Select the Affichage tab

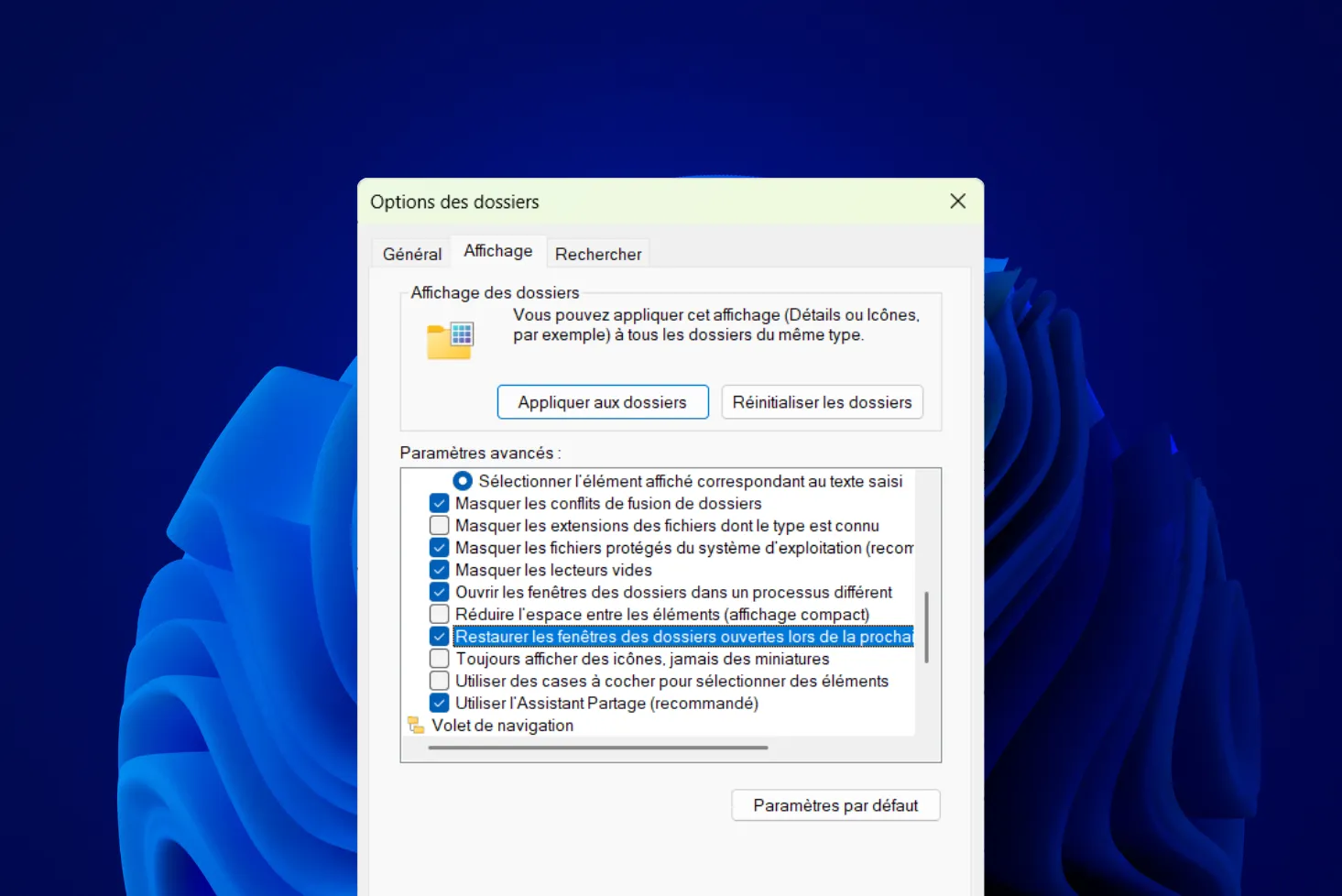pos(497,251)
